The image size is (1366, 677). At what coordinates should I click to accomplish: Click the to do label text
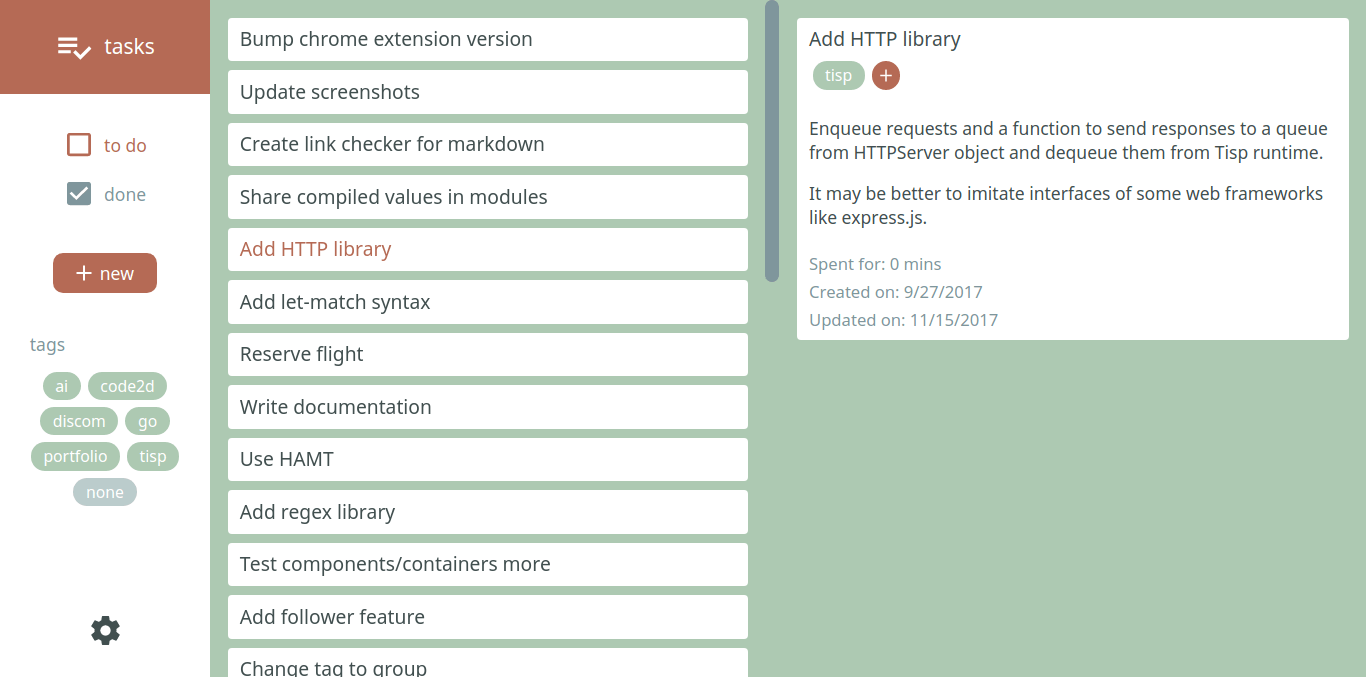(125, 146)
